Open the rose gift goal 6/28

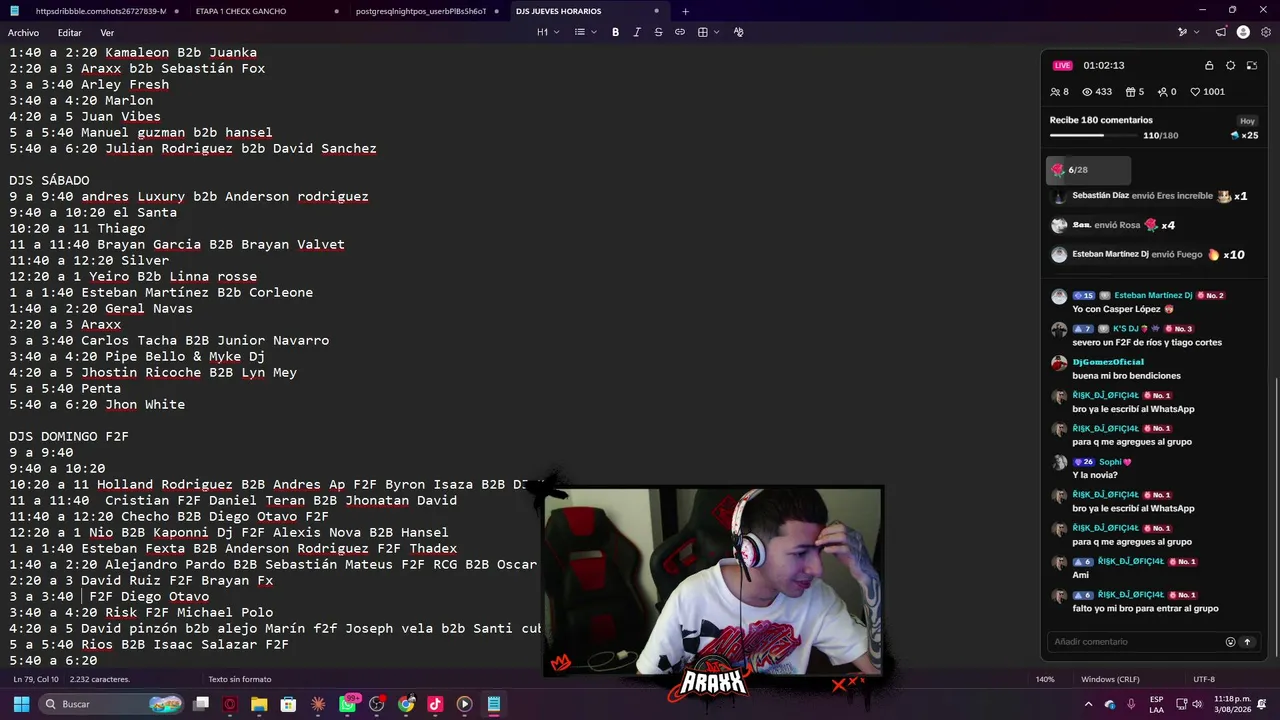[1088, 170]
